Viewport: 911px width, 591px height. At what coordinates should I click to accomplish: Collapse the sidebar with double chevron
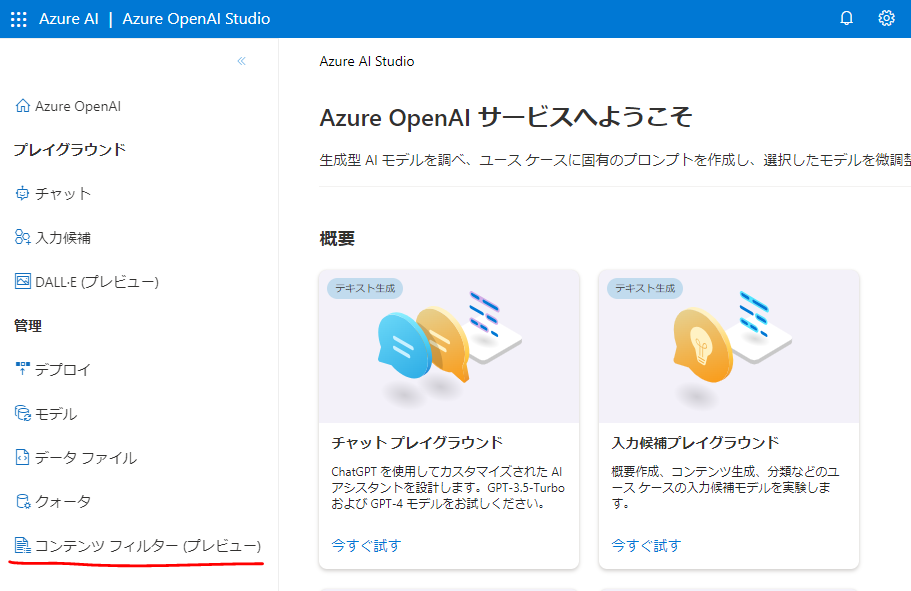point(242,61)
